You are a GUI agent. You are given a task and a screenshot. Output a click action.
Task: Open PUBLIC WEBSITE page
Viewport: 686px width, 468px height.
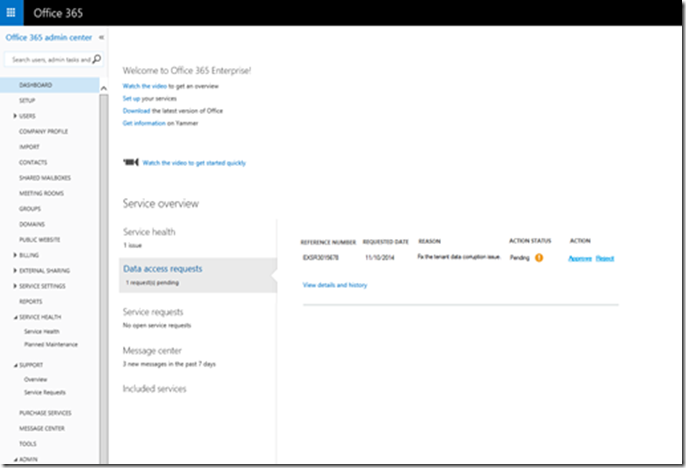[39, 240]
